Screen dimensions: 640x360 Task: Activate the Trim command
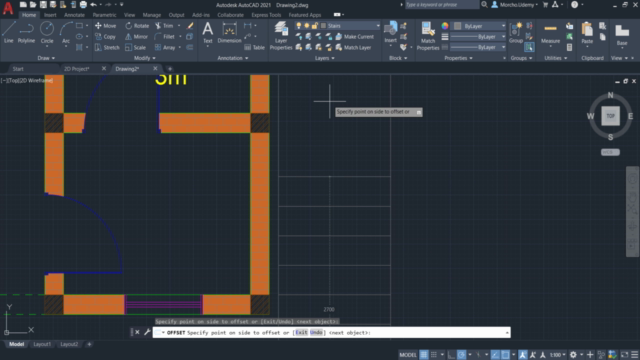[x=164, y=26]
